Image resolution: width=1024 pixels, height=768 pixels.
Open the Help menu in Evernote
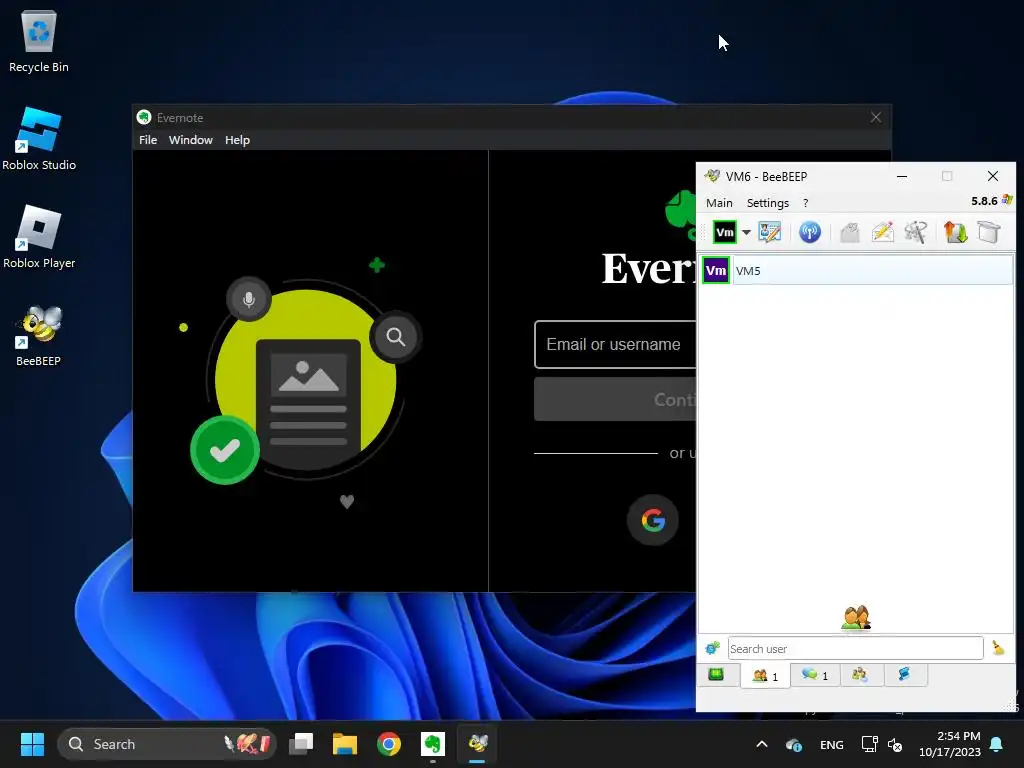pos(237,140)
